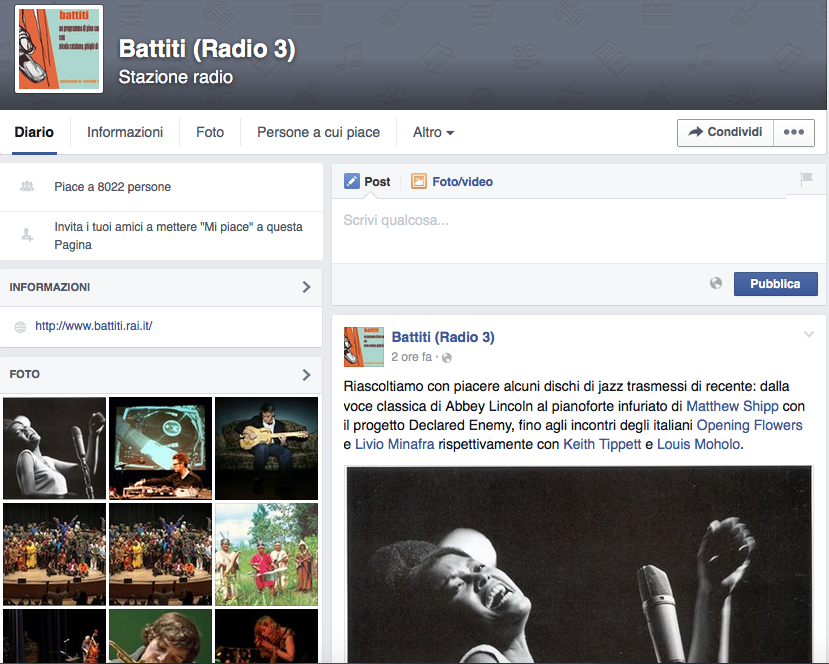Click the 2 ore fa timestamp
The height and width of the screenshot is (664, 829).
pos(411,357)
